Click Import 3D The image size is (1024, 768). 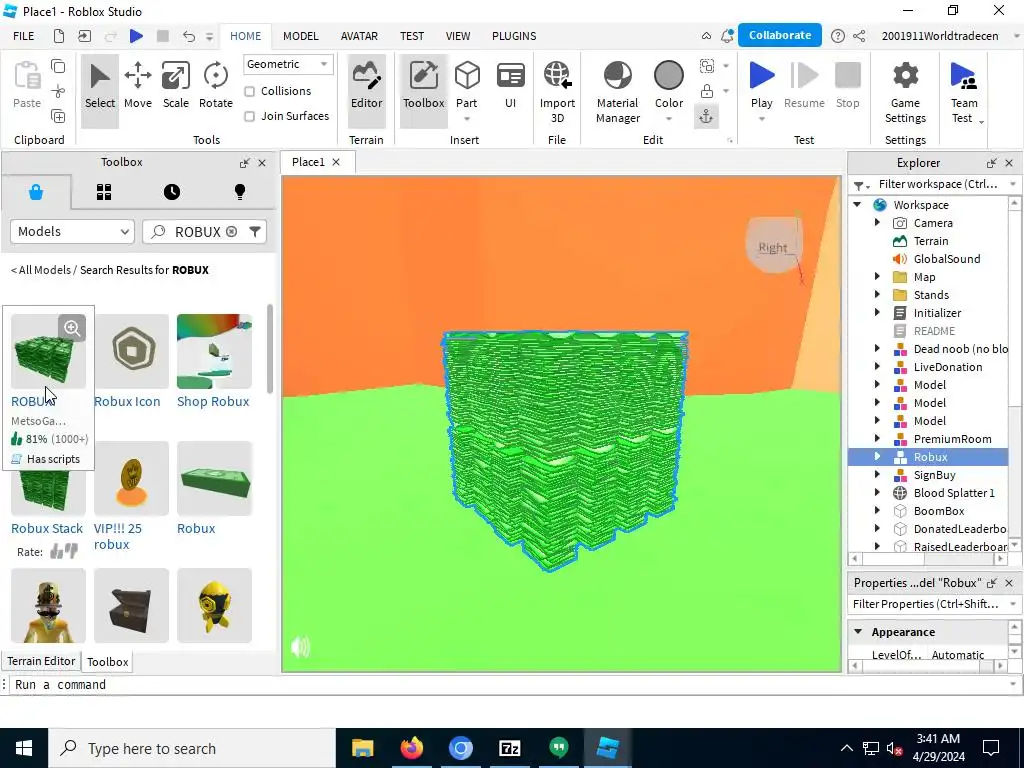tap(557, 92)
